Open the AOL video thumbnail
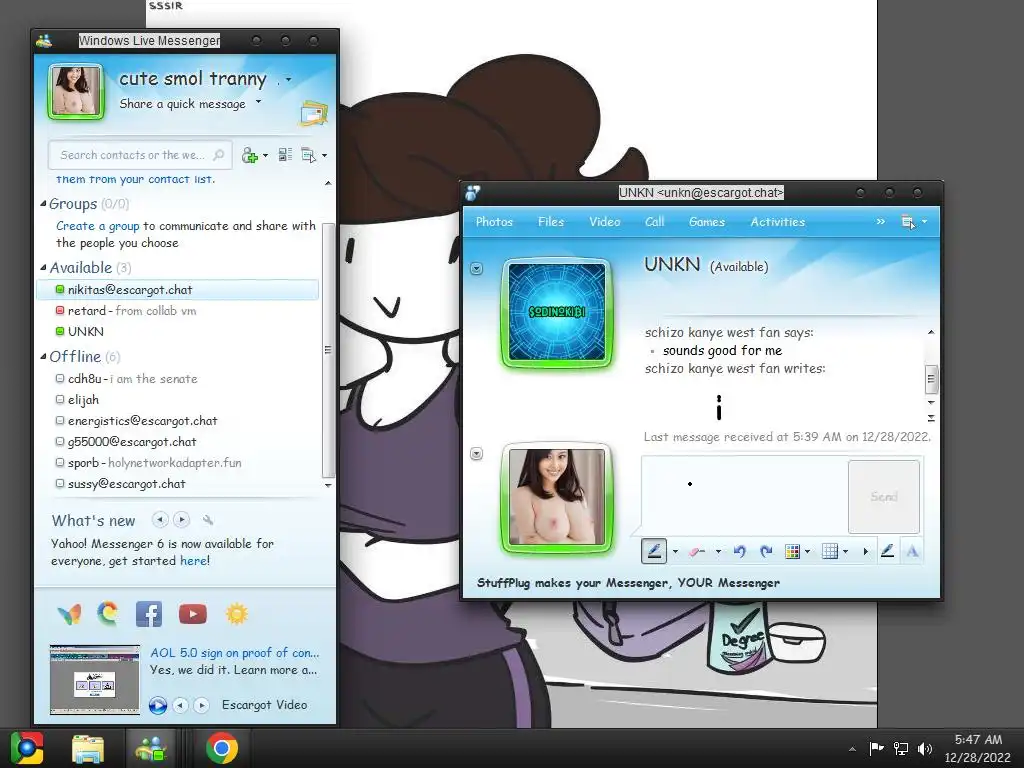Image resolution: width=1024 pixels, height=768 pixels. [95, 680]
